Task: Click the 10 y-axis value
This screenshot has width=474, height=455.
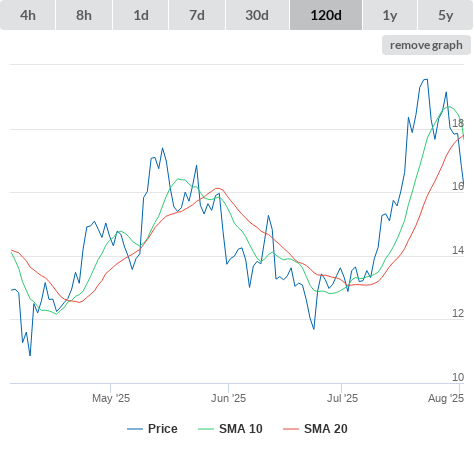Action: coord(458,377)
